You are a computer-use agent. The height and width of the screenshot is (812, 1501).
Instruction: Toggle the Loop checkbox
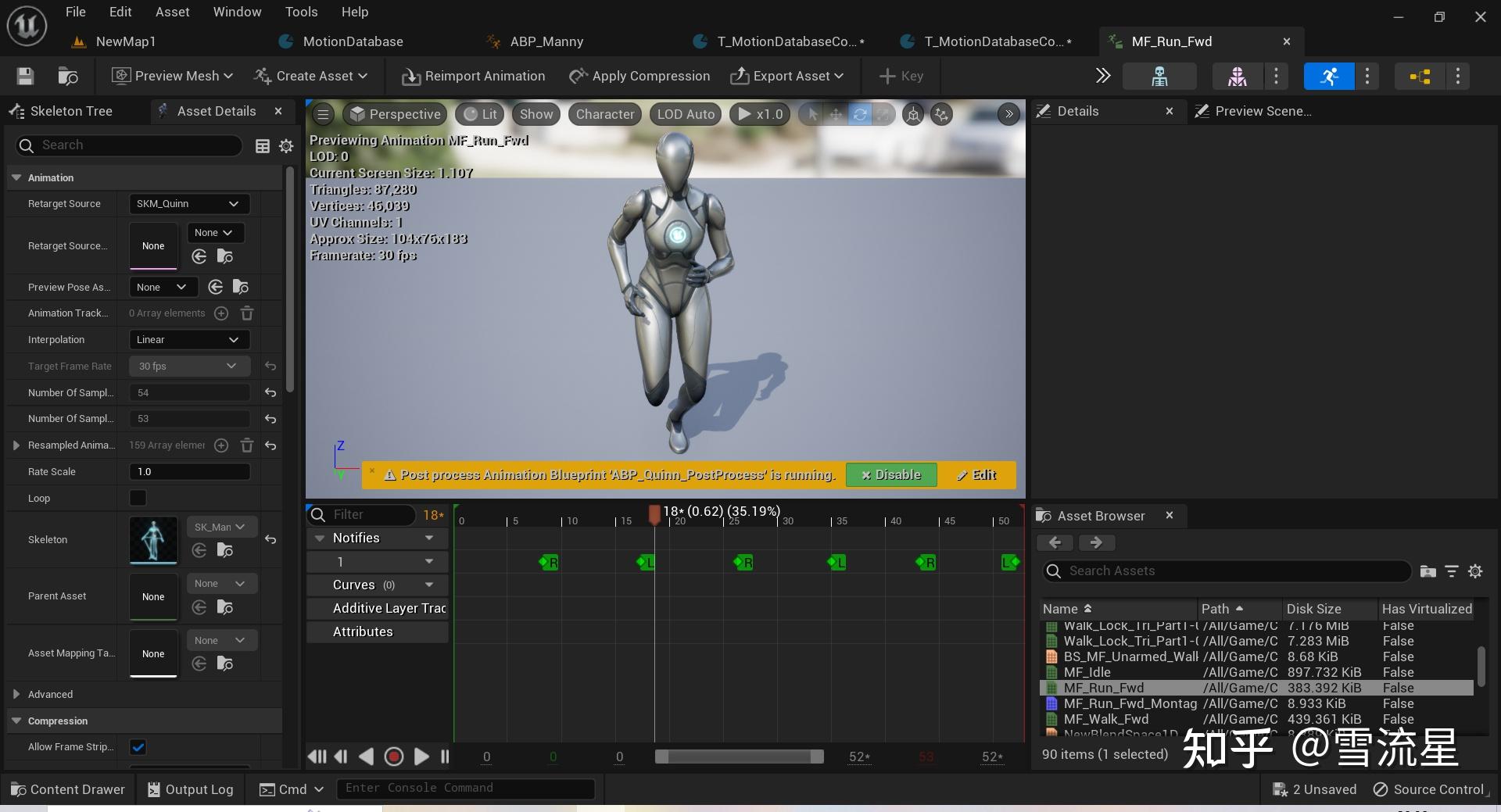[138, 498]
